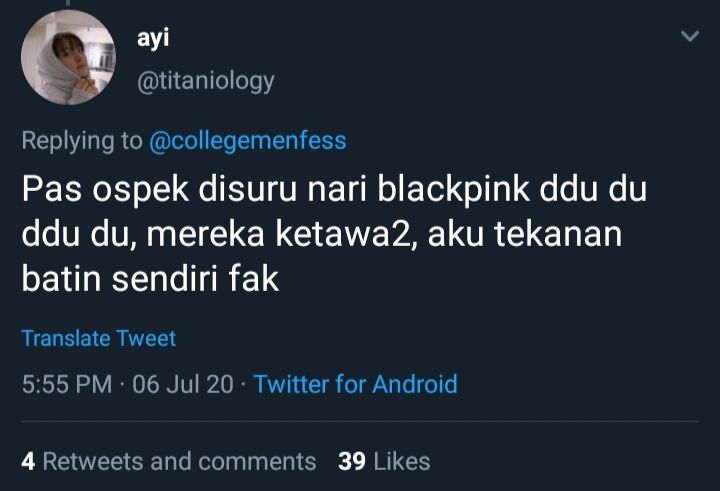The height and width of the screenshot is (491, 720).
Task: Click the tweet text starting with Pas ospek
Action: point(334,234)
